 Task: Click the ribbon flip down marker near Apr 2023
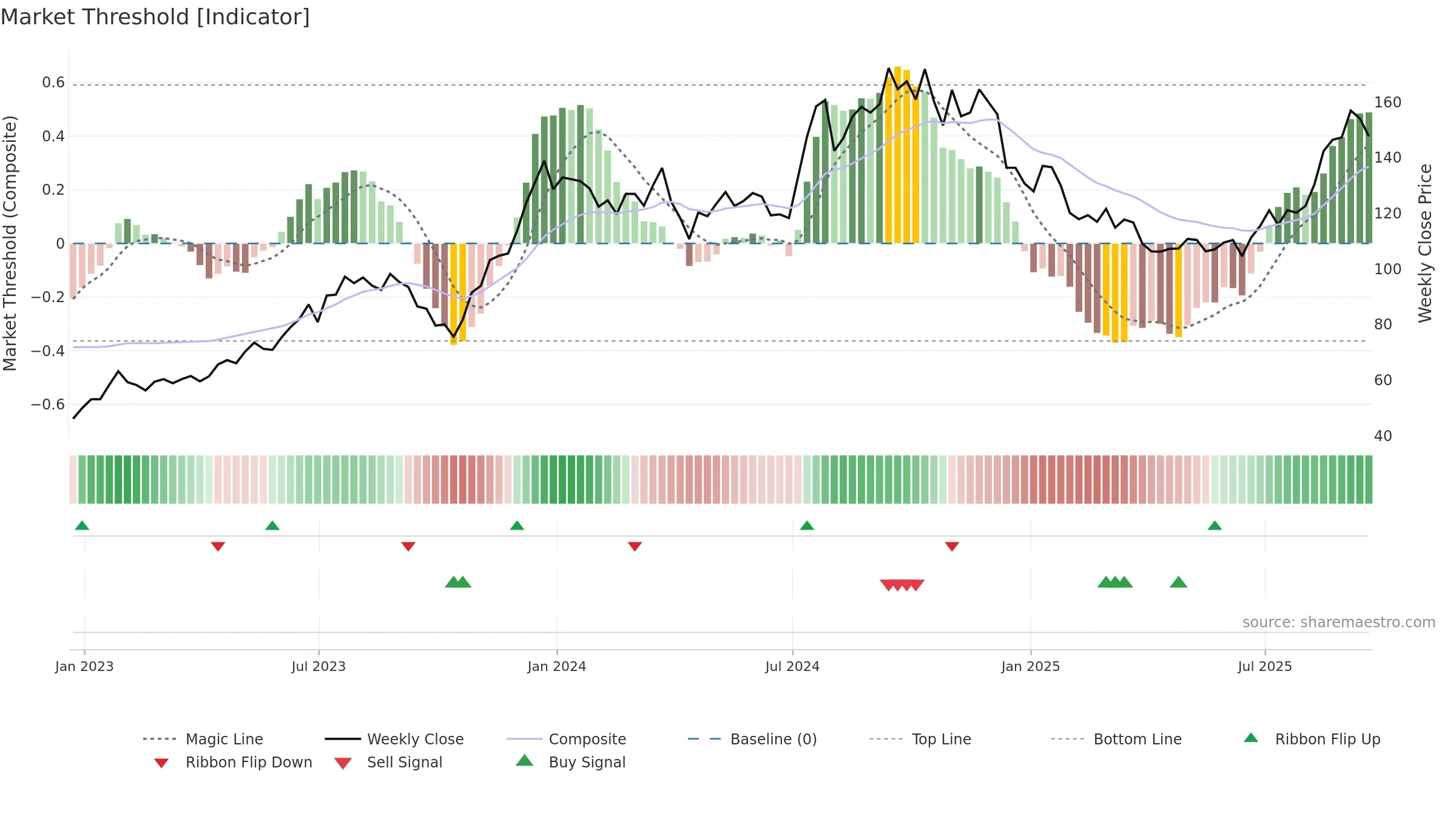pos(218,547)
